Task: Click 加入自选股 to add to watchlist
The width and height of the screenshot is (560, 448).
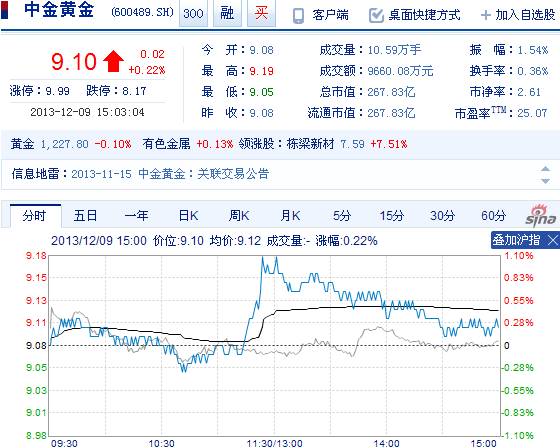Action: [x=525, y=15]
